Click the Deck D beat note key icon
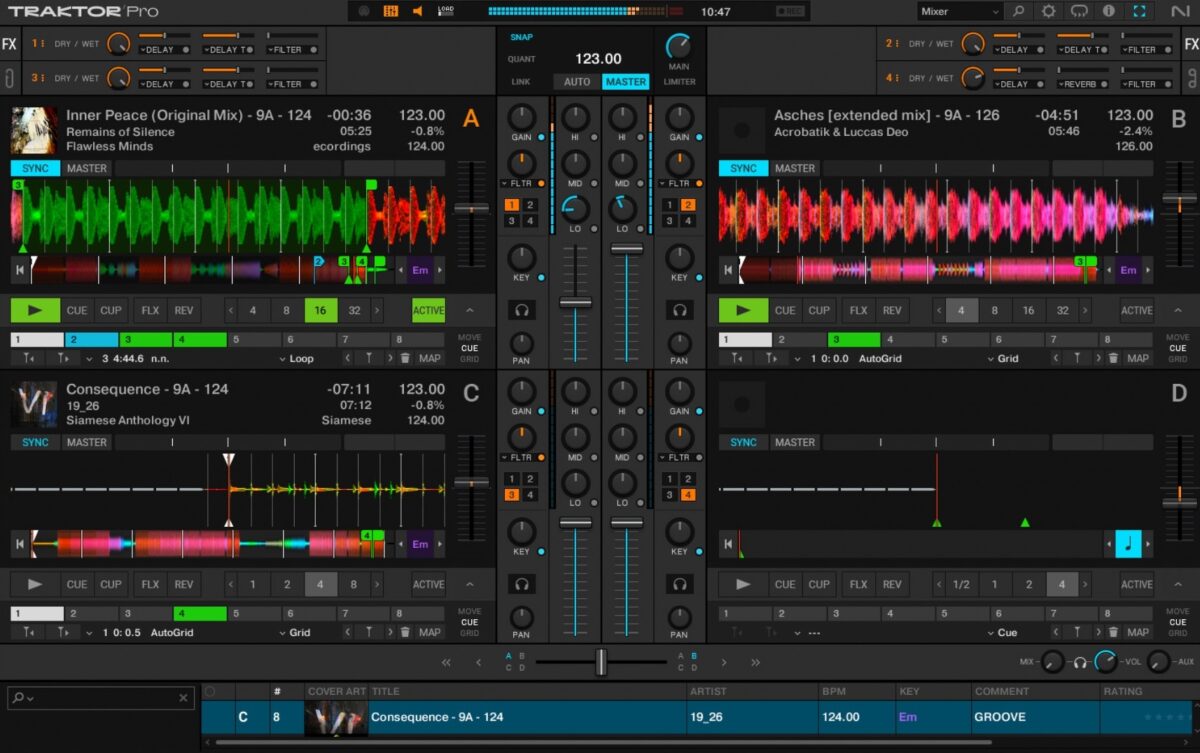Image resolution: width=1200 pixels, height=753 pixels. (1128, 544)
